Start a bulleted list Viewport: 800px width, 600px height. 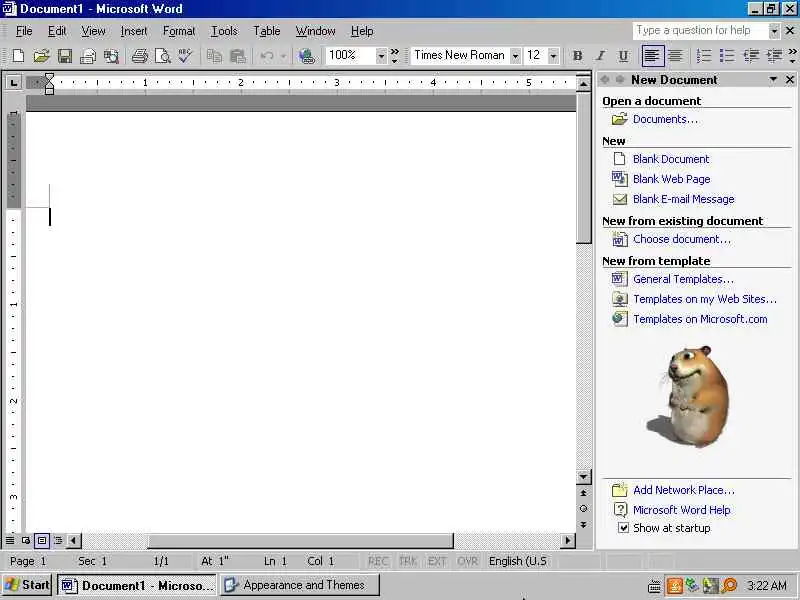pyautogui.click(x=727, y=56)
